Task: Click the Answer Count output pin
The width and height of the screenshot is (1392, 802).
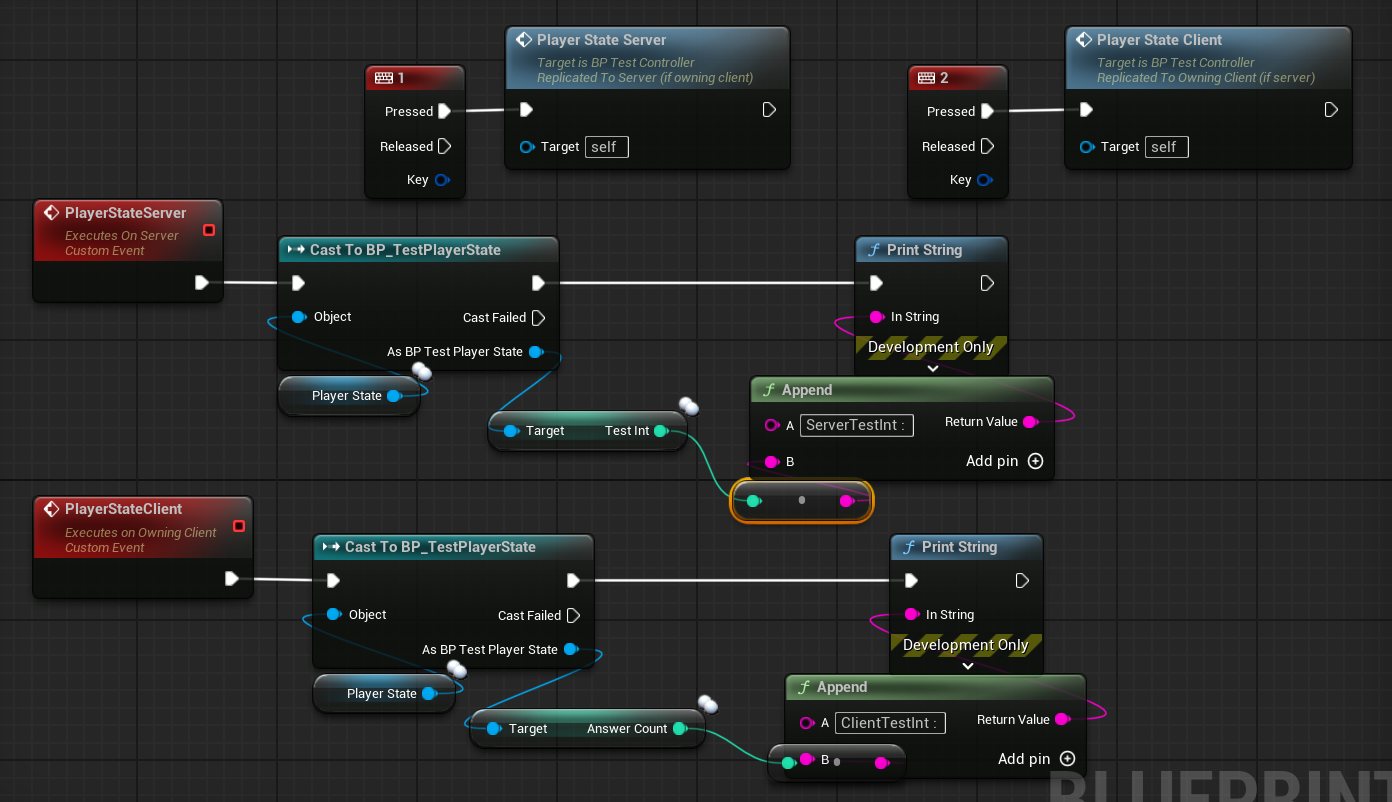Action: point(680,729)
